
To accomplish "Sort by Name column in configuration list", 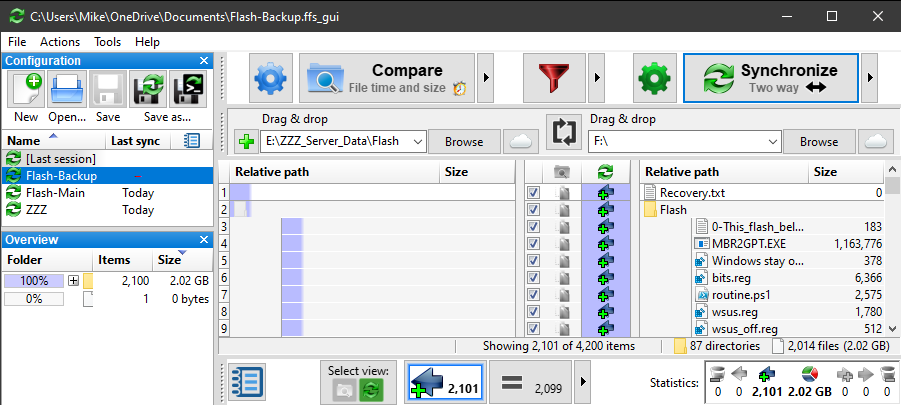I will pos(53,141).
